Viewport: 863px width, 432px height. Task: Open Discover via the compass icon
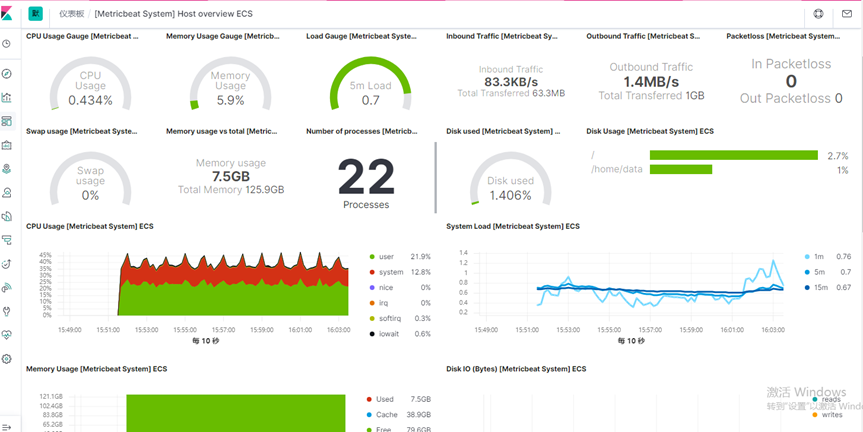7,74
